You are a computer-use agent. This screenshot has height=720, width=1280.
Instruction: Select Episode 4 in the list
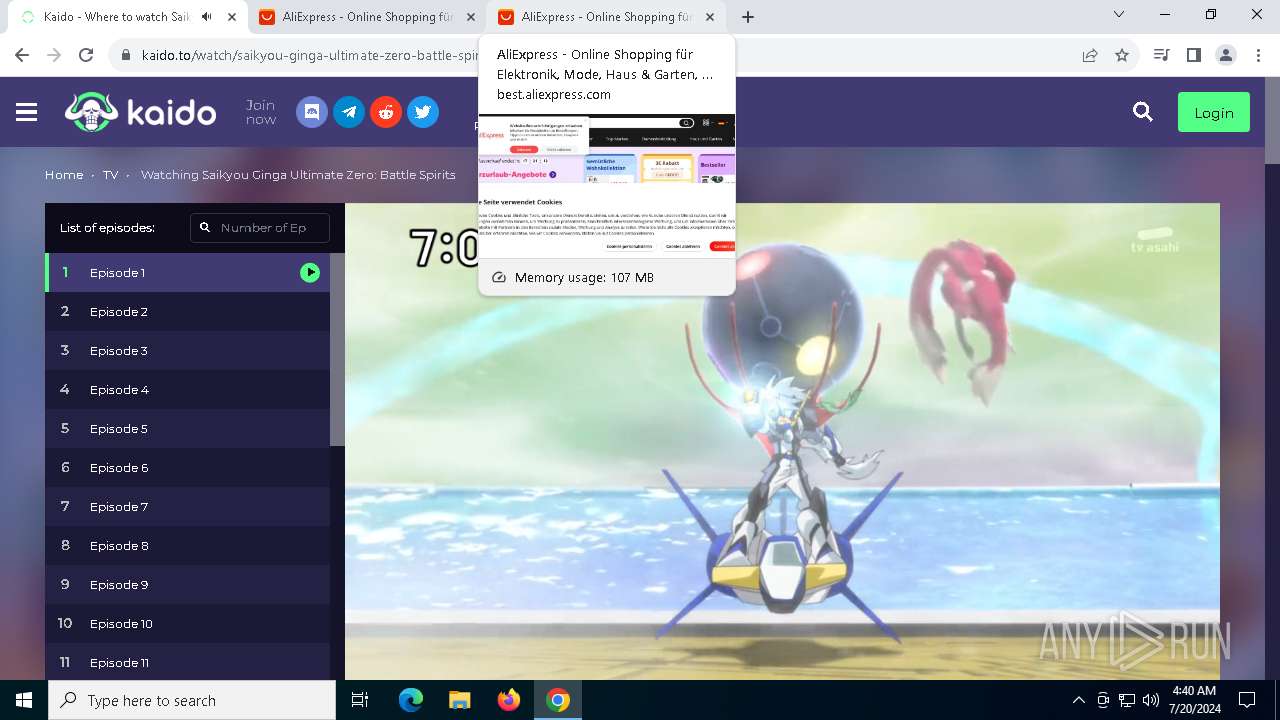tap(187, 389)
